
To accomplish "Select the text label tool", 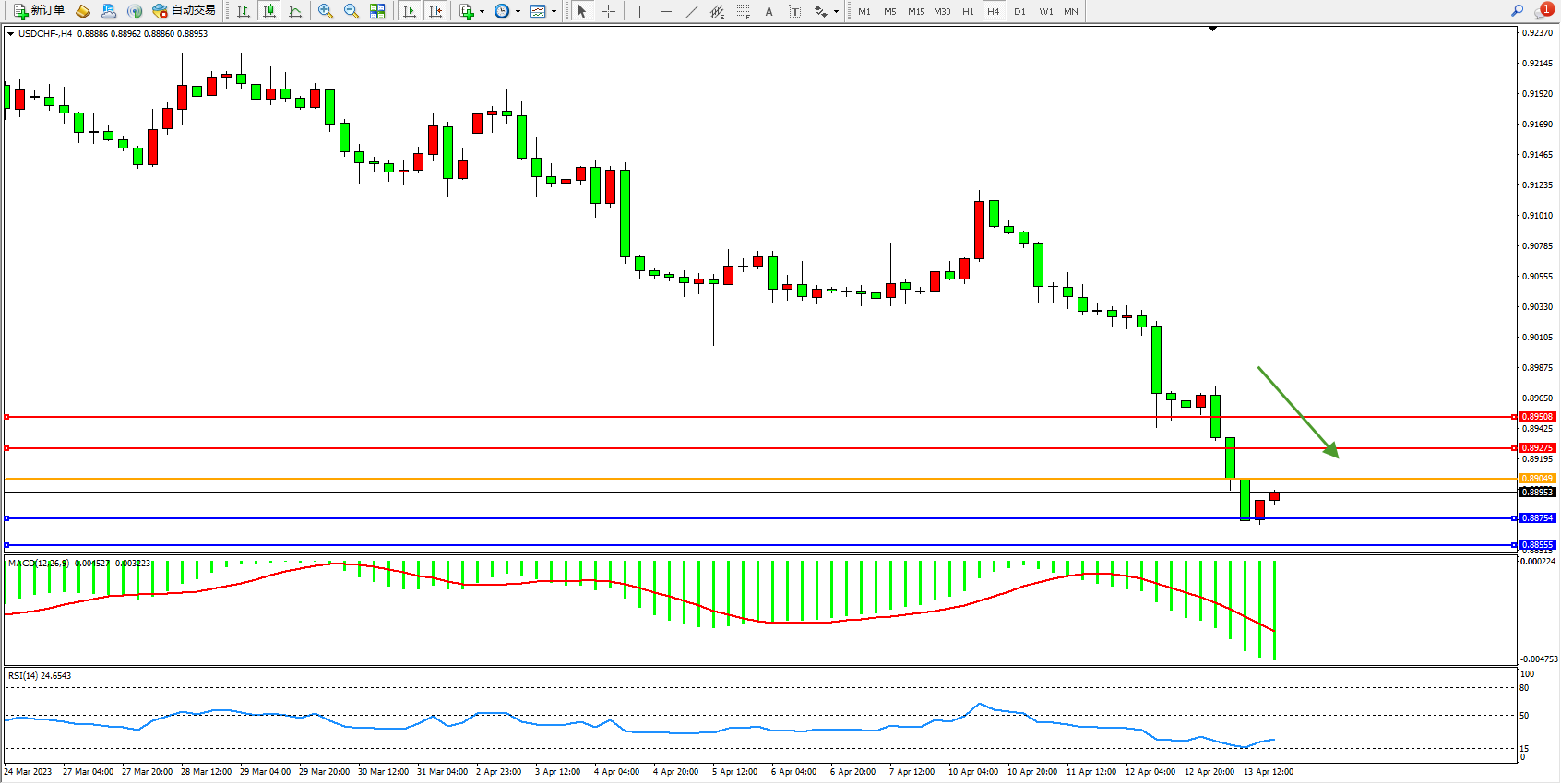I will (795, 11).
